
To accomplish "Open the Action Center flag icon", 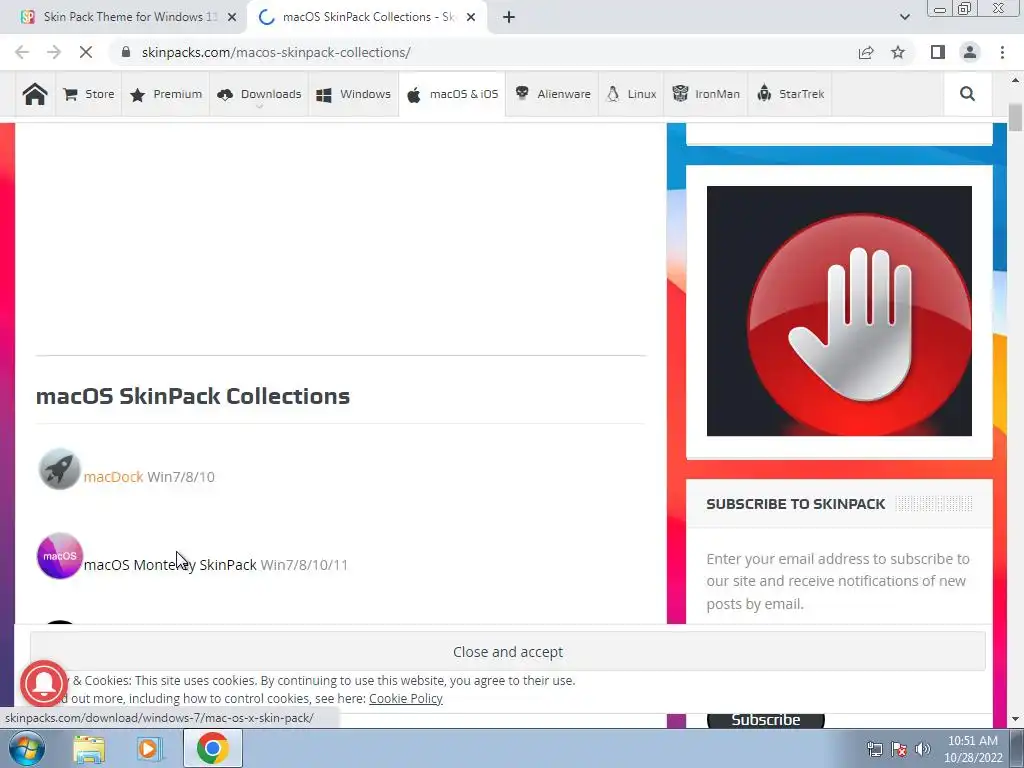I will point(899,749).
